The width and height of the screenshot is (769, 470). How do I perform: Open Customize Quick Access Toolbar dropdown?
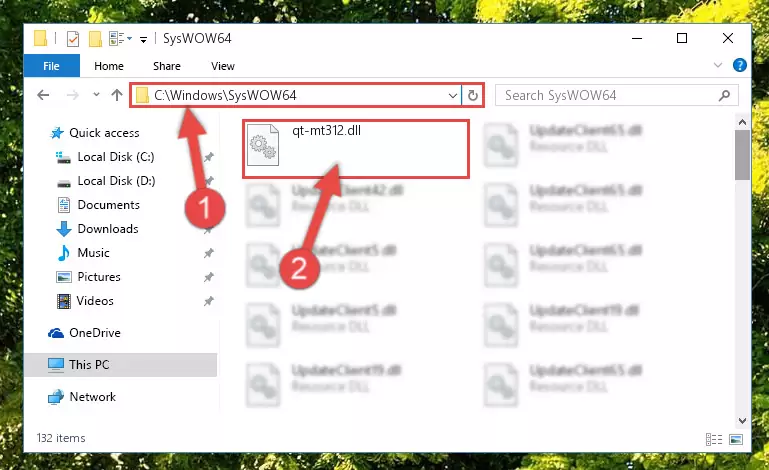coord(143,39)
